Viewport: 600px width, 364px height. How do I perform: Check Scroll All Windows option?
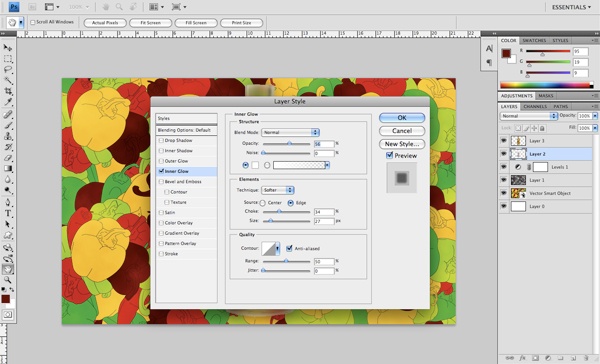point(33,22)
